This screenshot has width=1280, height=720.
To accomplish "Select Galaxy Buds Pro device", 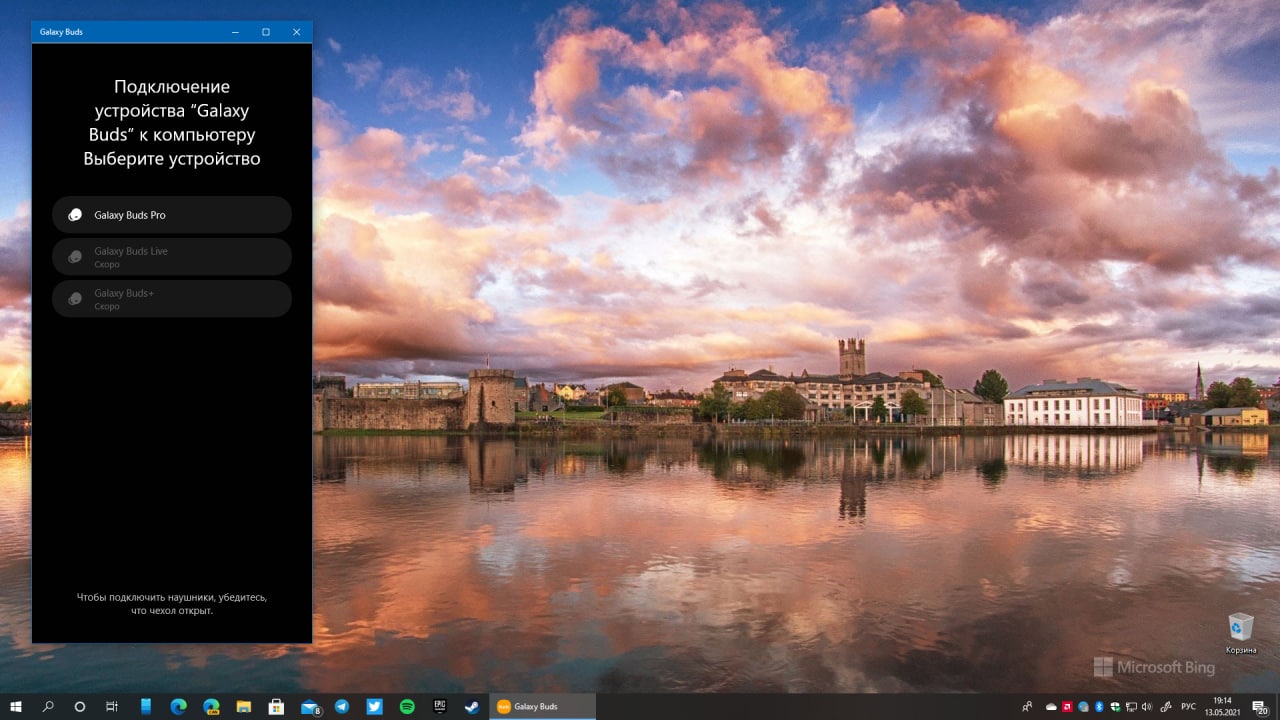I will click(172, 215).
